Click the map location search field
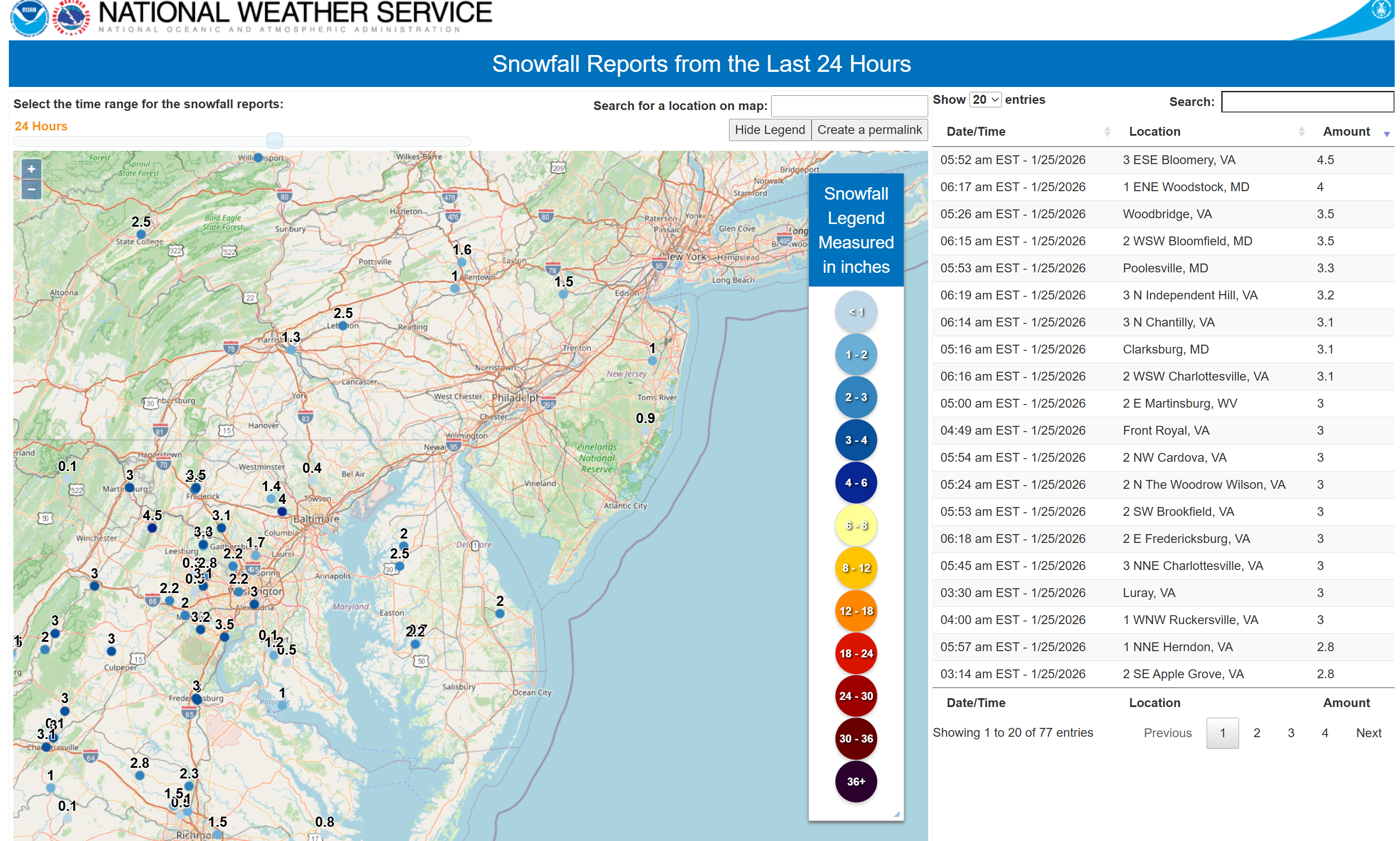Screen dimensions: 1400x841 (848, 106)
